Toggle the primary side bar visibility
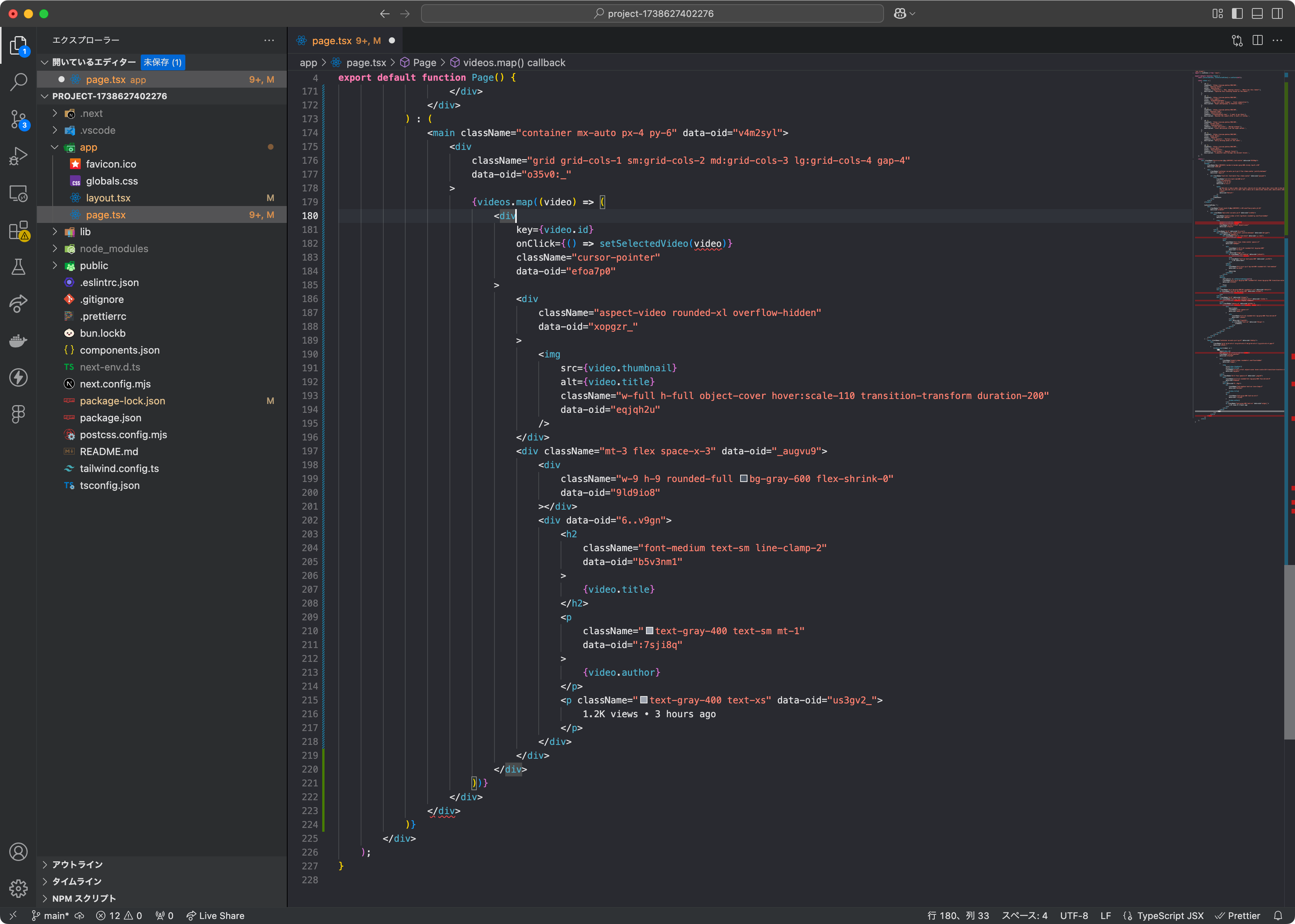1295x924 pixels. point(1237,14)
